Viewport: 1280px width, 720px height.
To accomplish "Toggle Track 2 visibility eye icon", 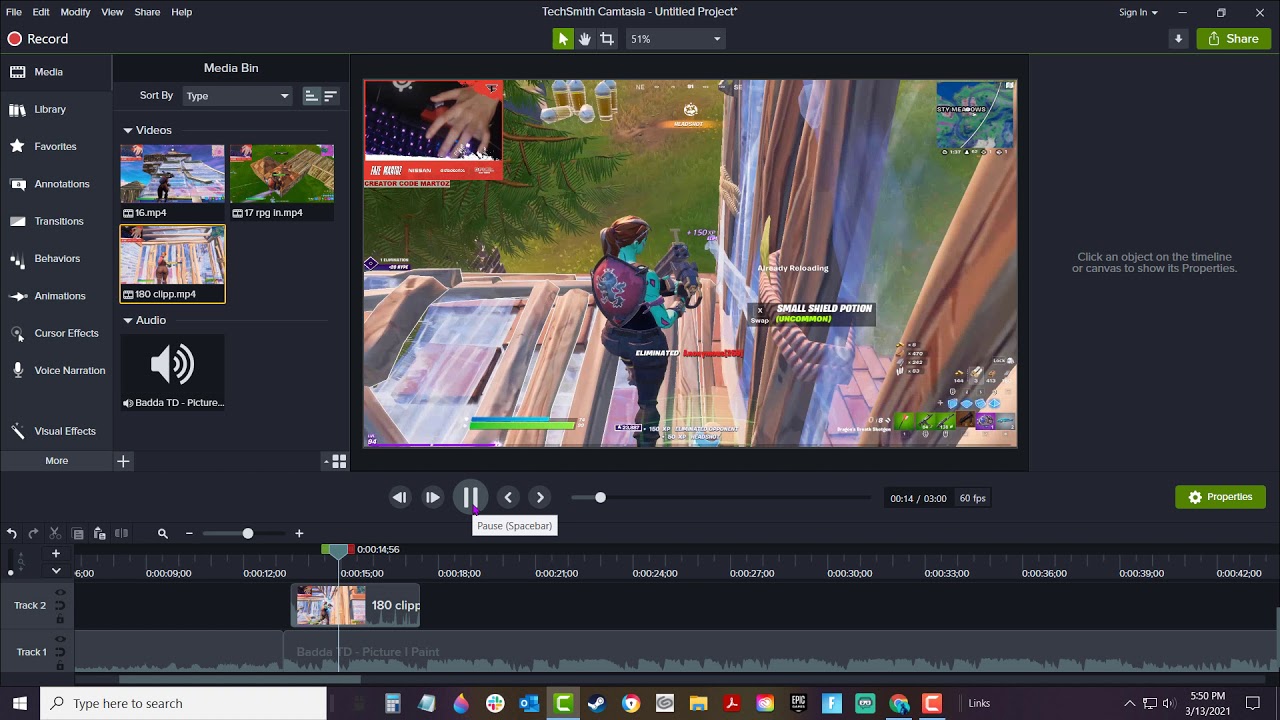I will point(60,593).
